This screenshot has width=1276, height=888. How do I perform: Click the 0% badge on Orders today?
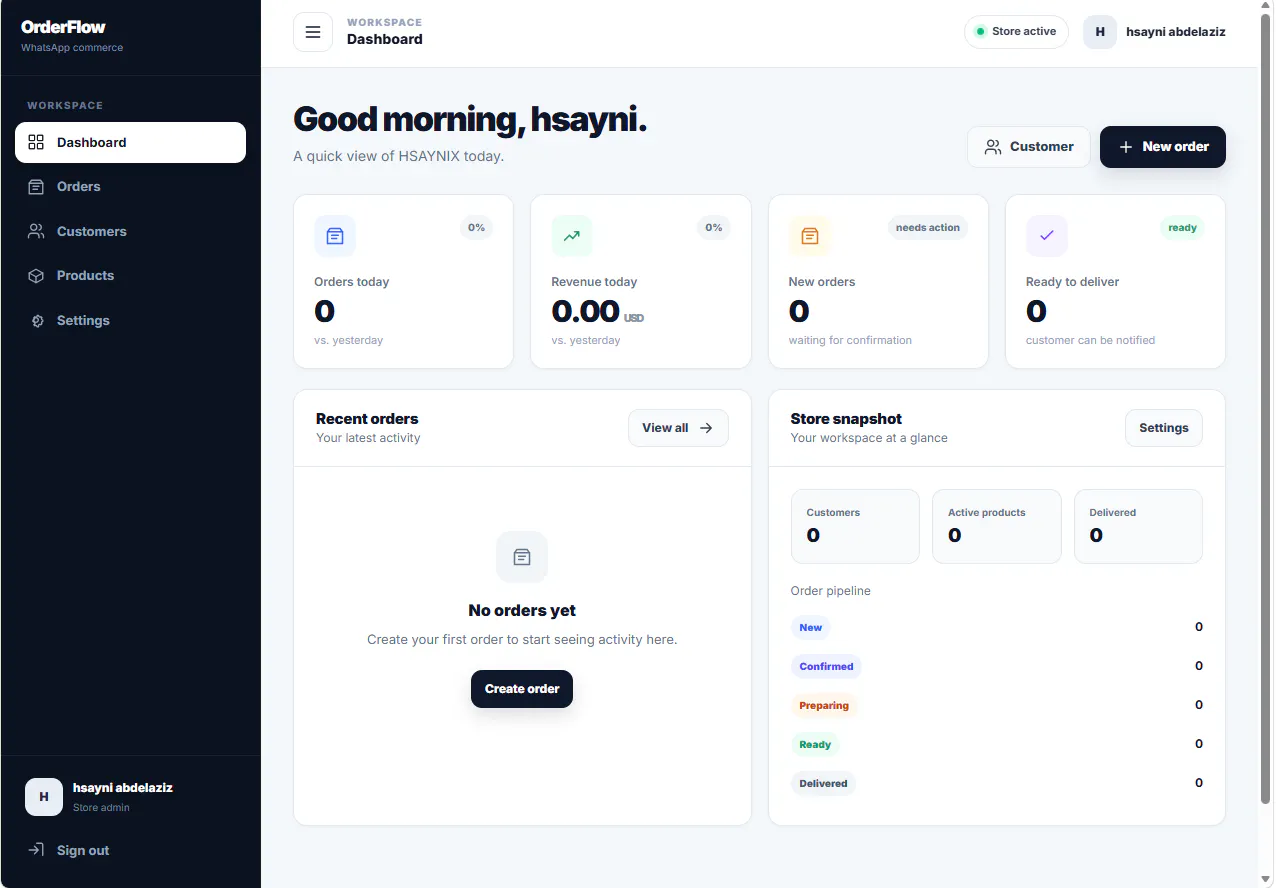476,228
